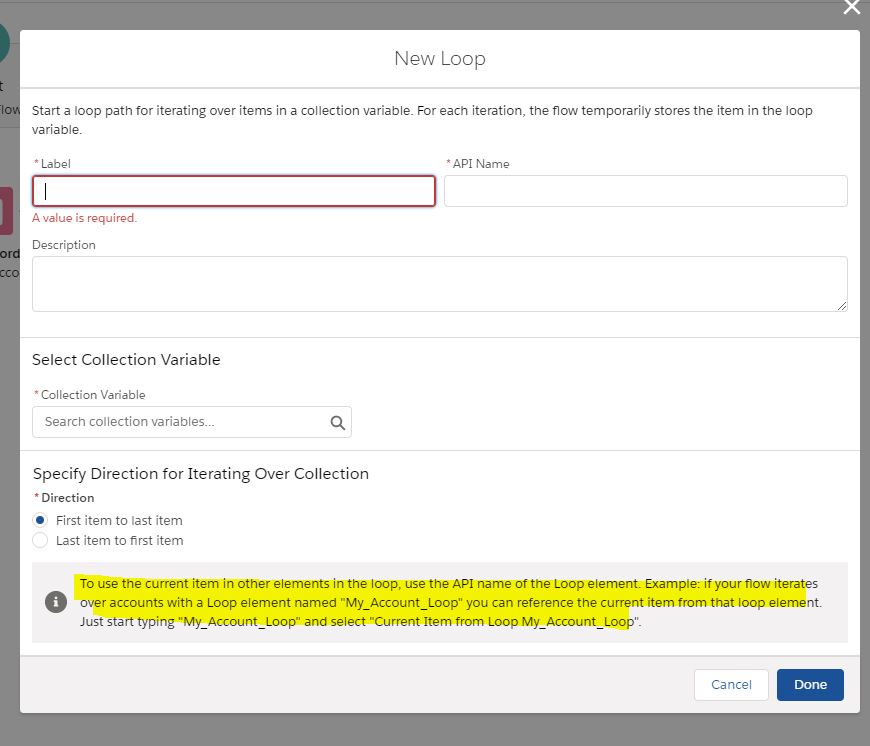870x746 pixels.
Task: Click the 'A value is required.' error message
Action: coord(85,218)
